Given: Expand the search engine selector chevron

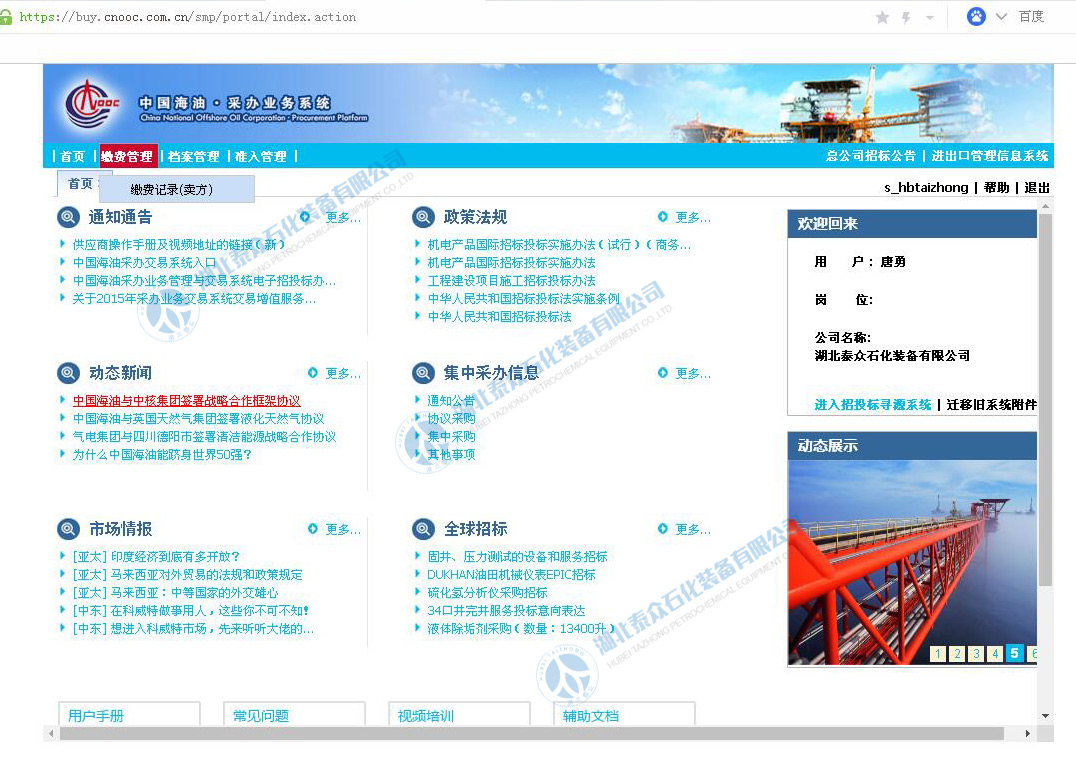Looking at the screenshot, I should click(x=1001, y=16).
